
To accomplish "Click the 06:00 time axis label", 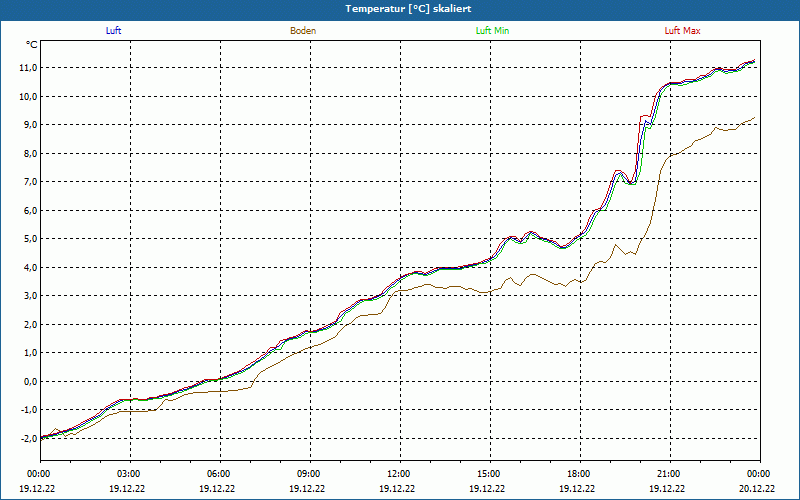I will coord(220,474).
